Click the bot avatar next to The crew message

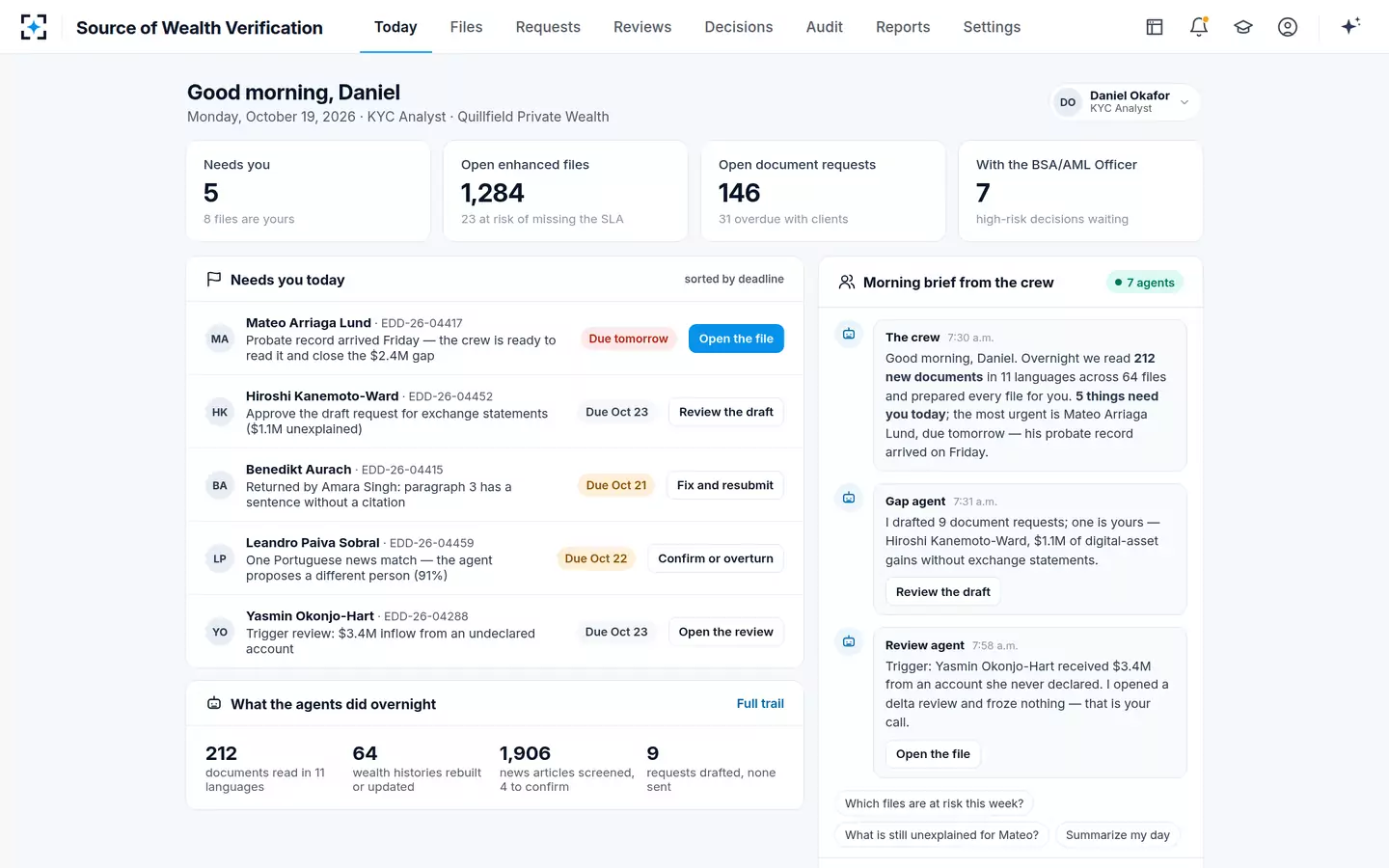pos(849,335)
